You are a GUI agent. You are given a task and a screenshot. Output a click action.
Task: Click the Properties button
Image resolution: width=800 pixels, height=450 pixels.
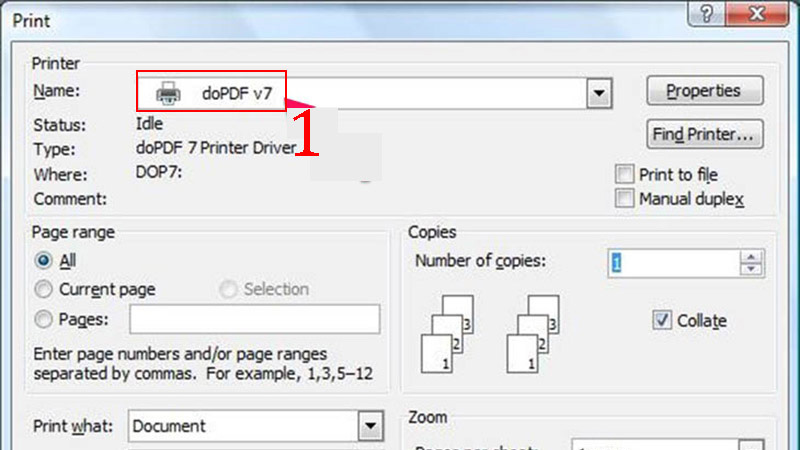tap(705, 91)
